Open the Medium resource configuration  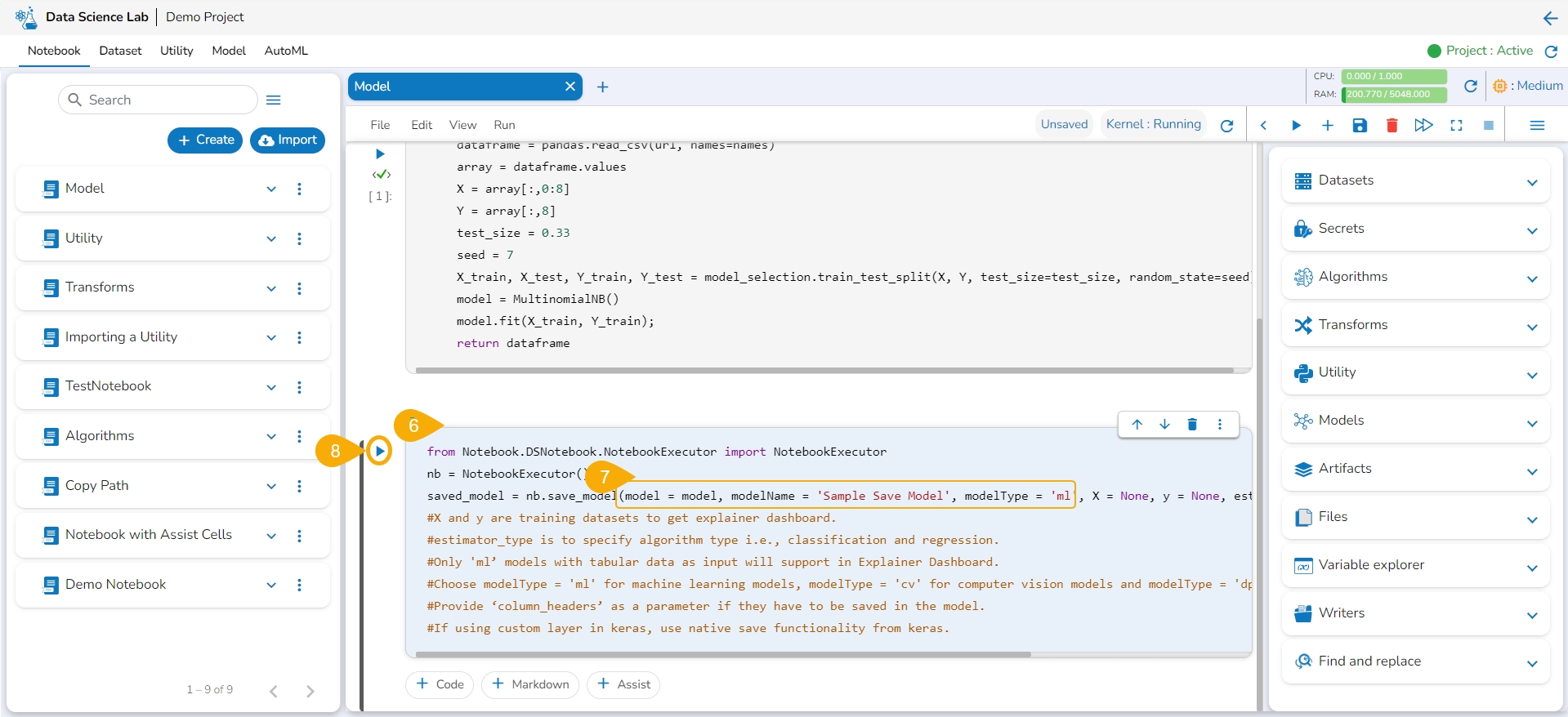pyautogui.click(x=1528, y=86)
